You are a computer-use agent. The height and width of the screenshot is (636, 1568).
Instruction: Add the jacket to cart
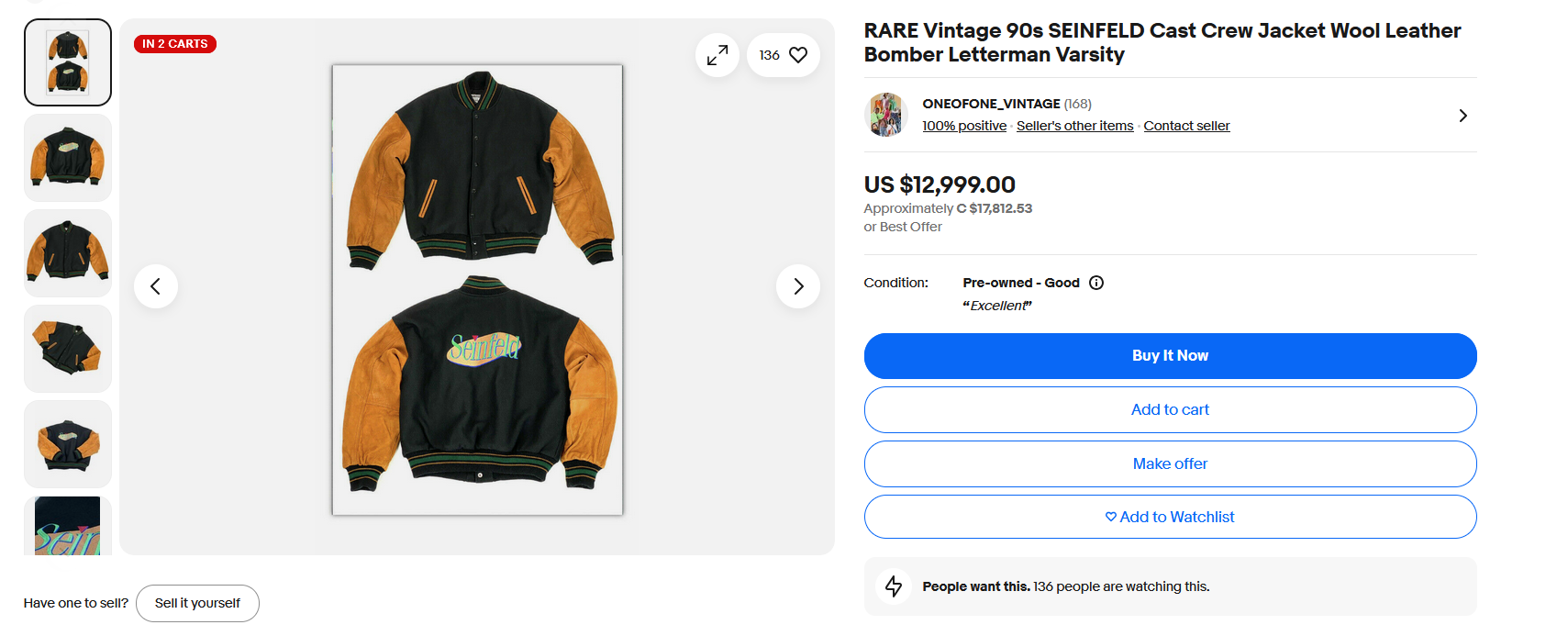pyautogui.click(x=1170, y=409)
